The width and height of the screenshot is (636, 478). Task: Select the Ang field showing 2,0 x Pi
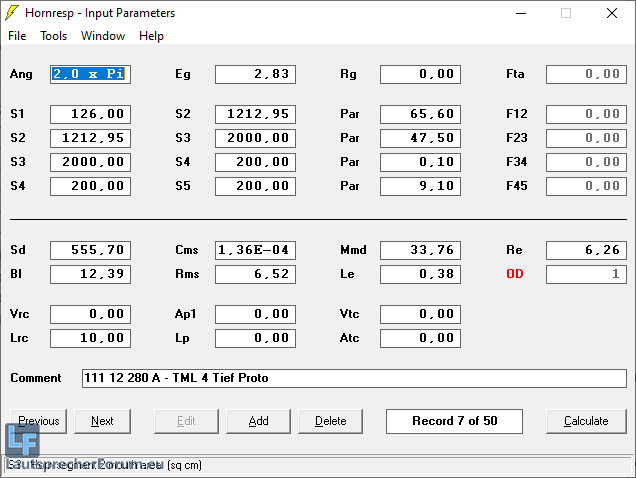[90, 74]
